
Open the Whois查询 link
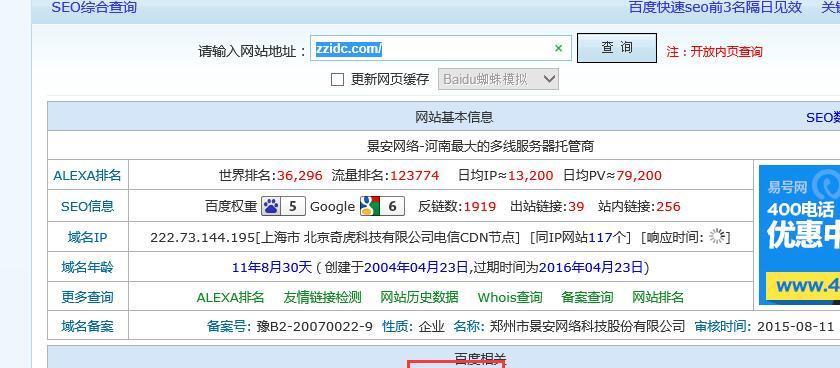click(x=509, y=297)
